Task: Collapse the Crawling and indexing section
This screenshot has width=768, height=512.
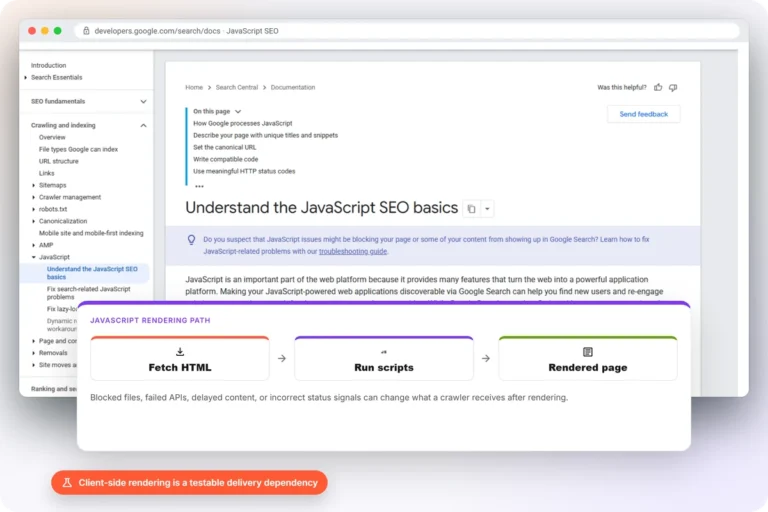Action: click(143, 125)
